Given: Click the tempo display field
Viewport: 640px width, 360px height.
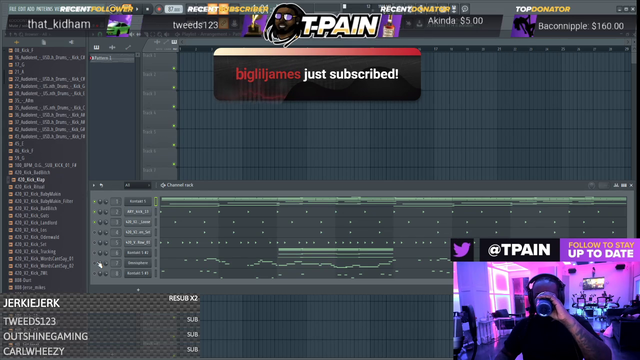Looking at the screenshot, I should coord(174,9).
